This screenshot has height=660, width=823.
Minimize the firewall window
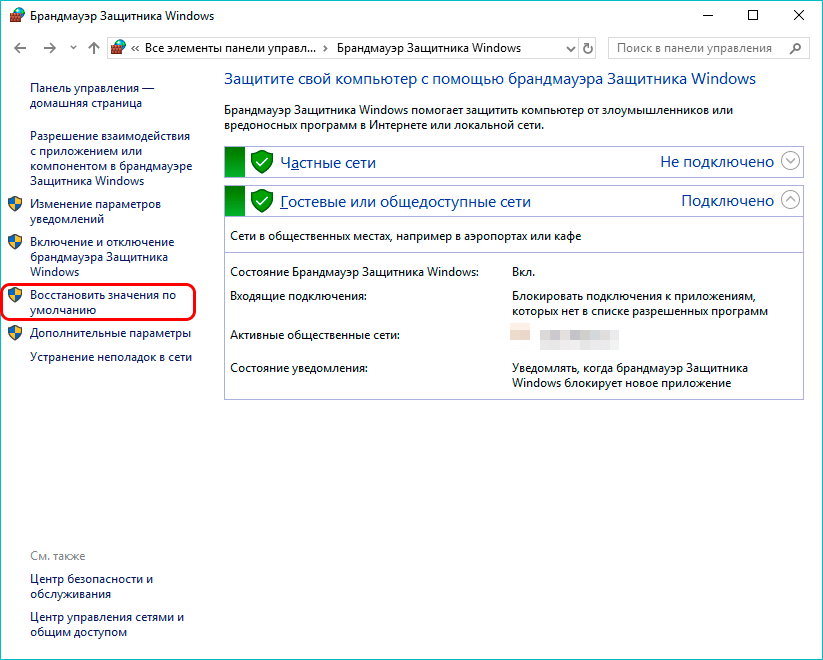tap(708, 16)
